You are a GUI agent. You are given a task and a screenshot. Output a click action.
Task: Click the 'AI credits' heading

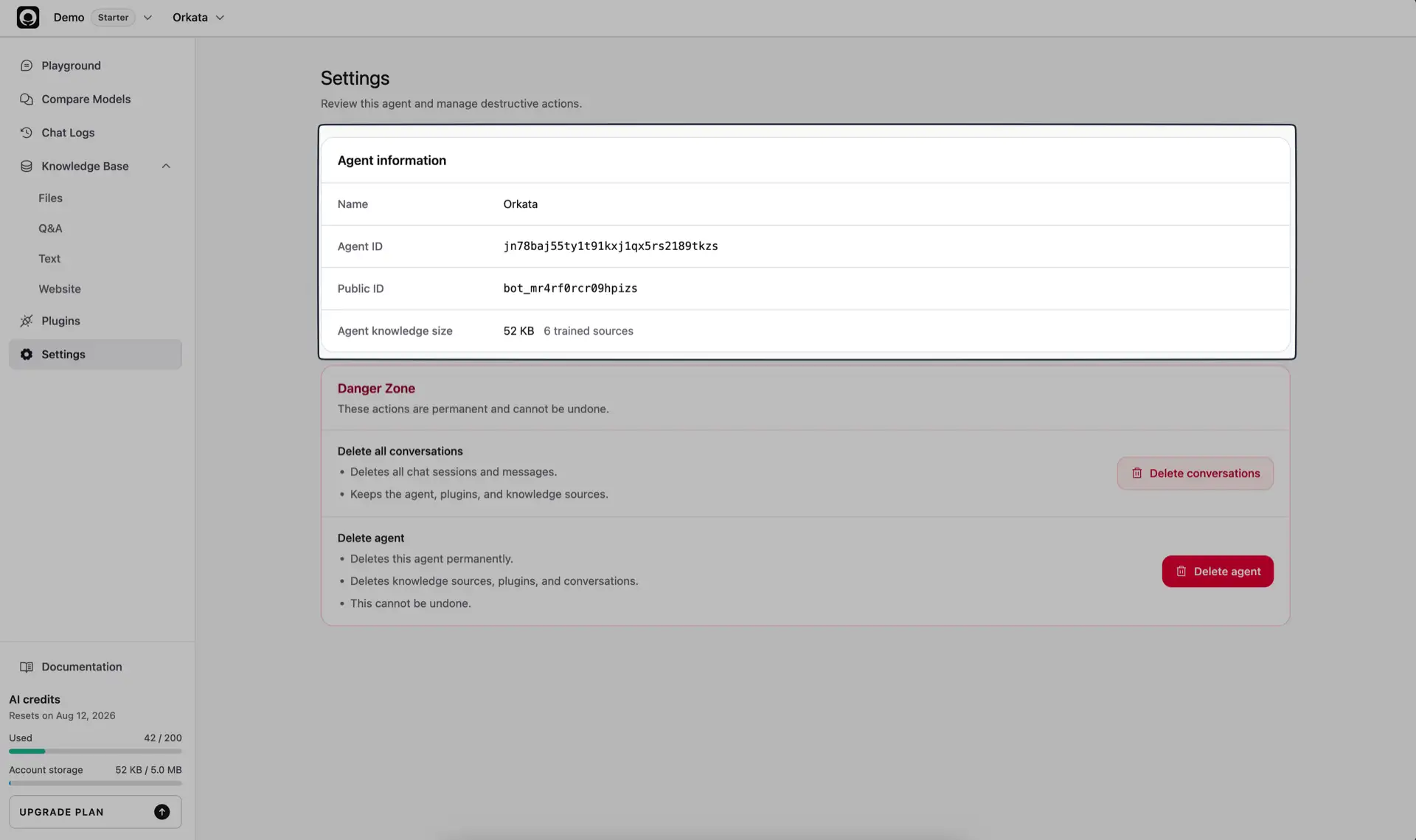pyautogui.click(x=35, y=699)
